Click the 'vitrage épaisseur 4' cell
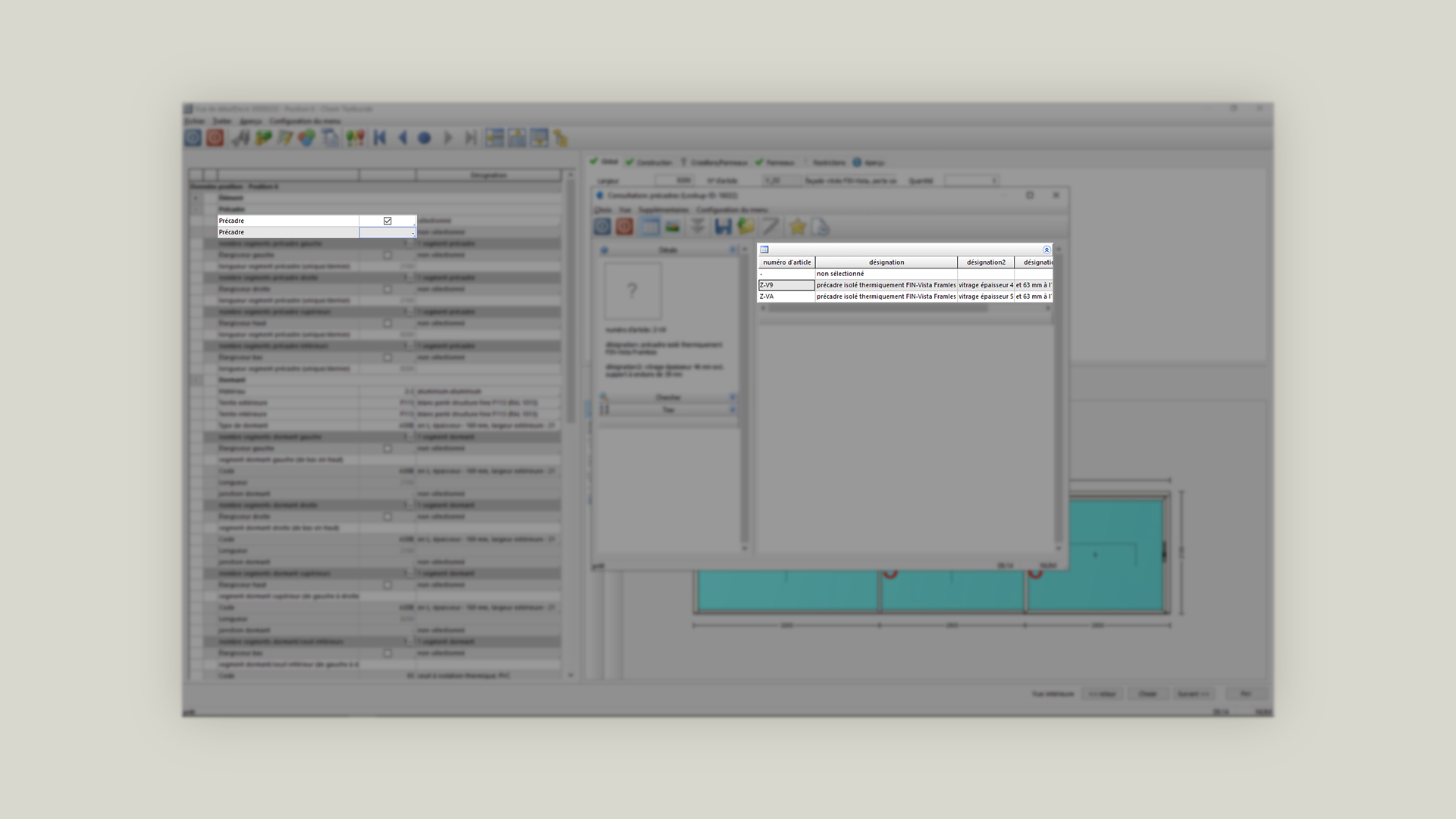Viewport: 1456px width, 819px height. (986, 285)
